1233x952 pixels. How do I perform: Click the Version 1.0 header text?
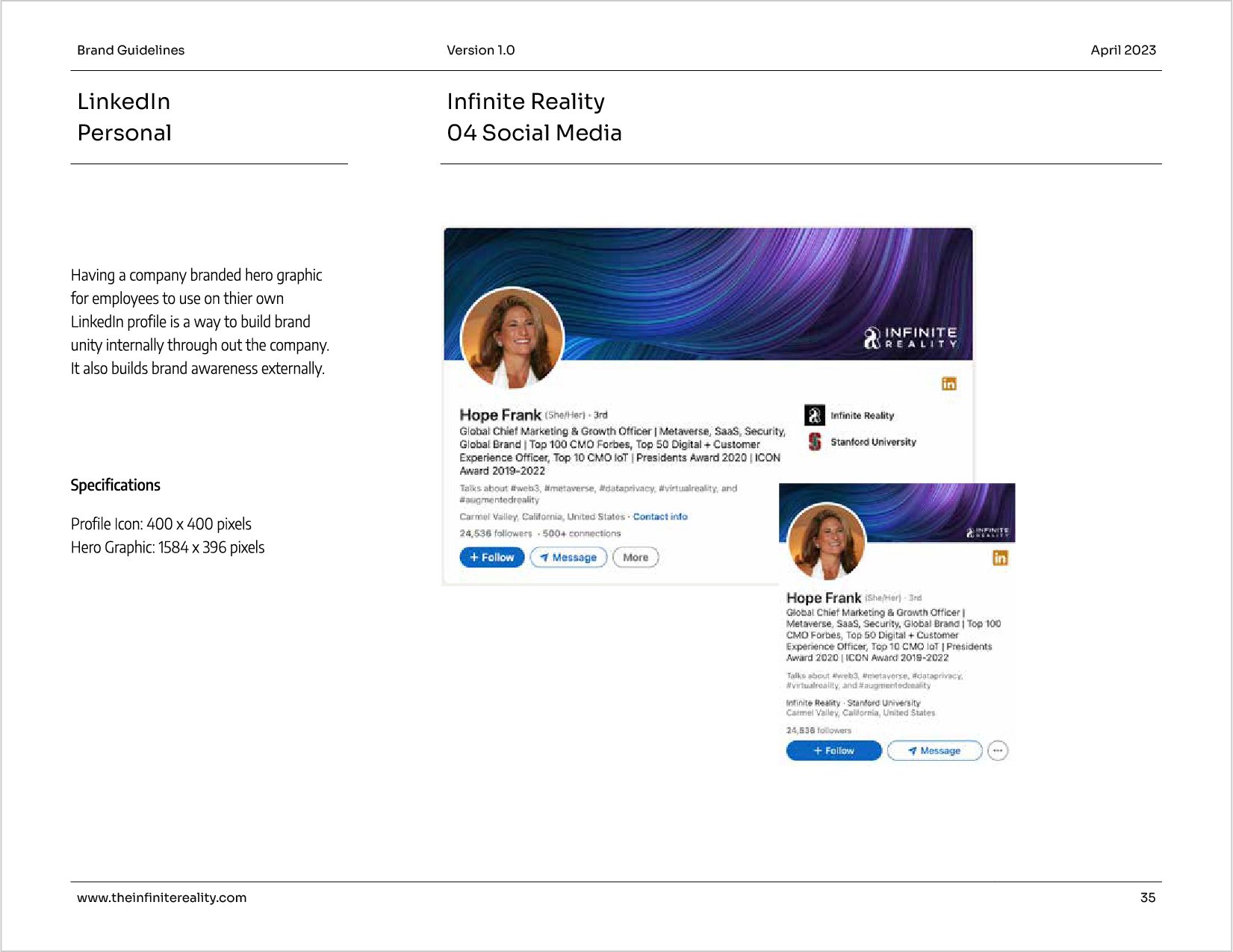coord(481,50)
